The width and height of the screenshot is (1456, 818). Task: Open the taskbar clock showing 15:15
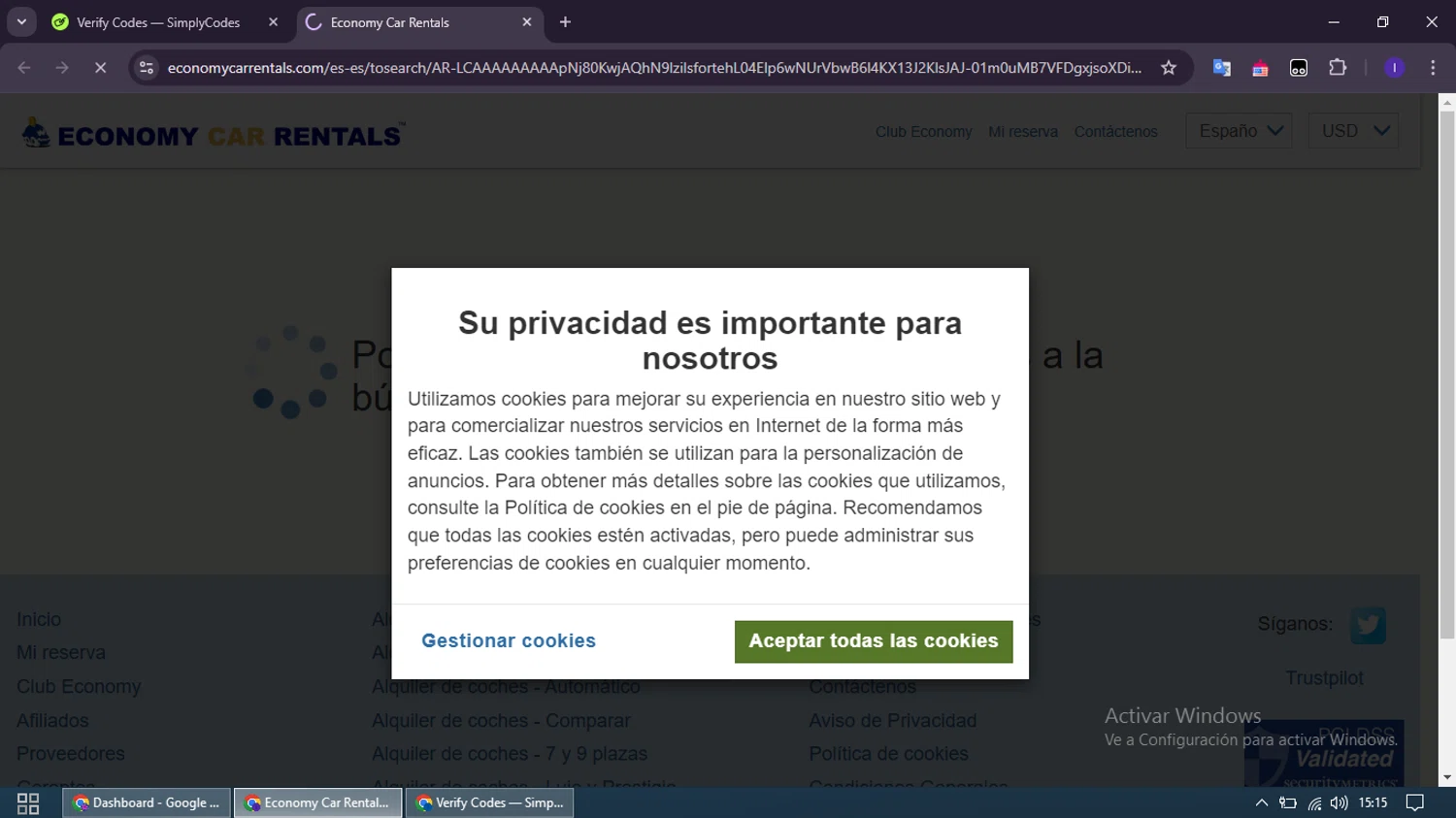coord(1373,803)
